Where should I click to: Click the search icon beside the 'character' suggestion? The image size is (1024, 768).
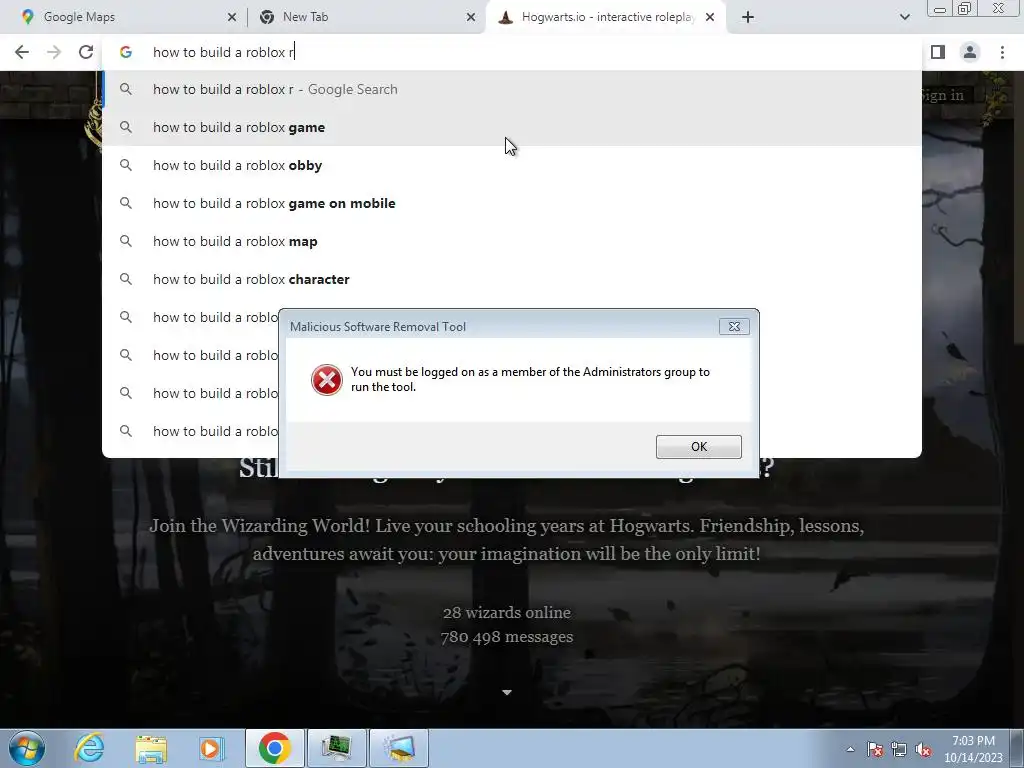126,279
